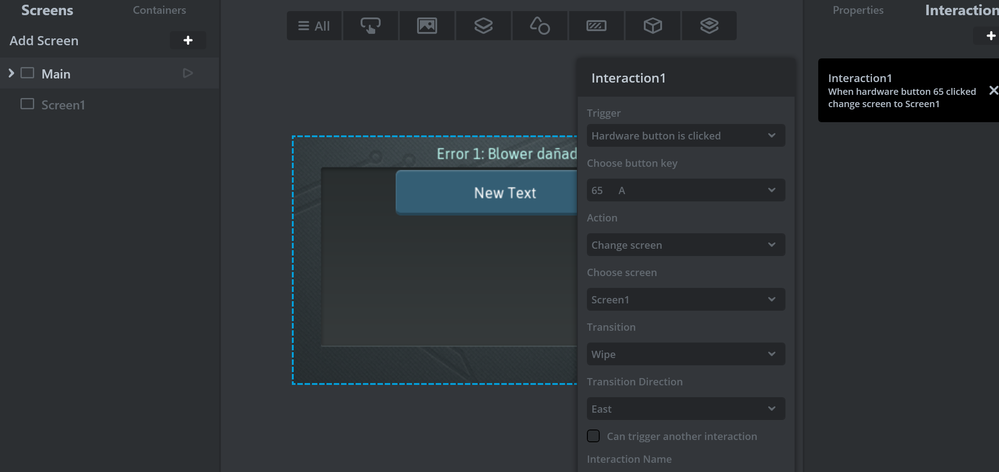999x472 pixels.
Task: Open the Containers widget category icon
Action: point(484,26)
